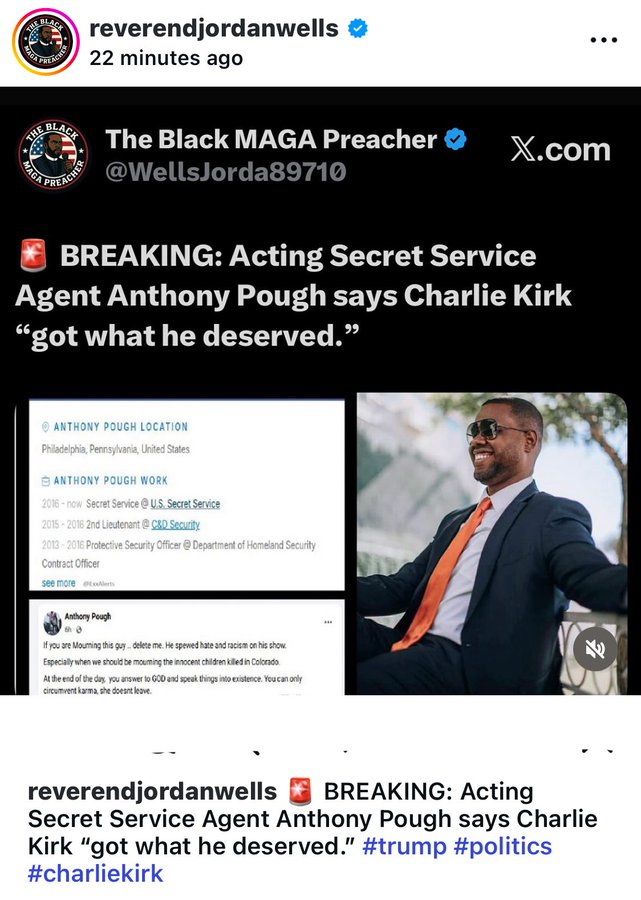The height and width of the screenshot is (900, 641).
Task: Tap the #trump hashtag
Action: [404, 846]
